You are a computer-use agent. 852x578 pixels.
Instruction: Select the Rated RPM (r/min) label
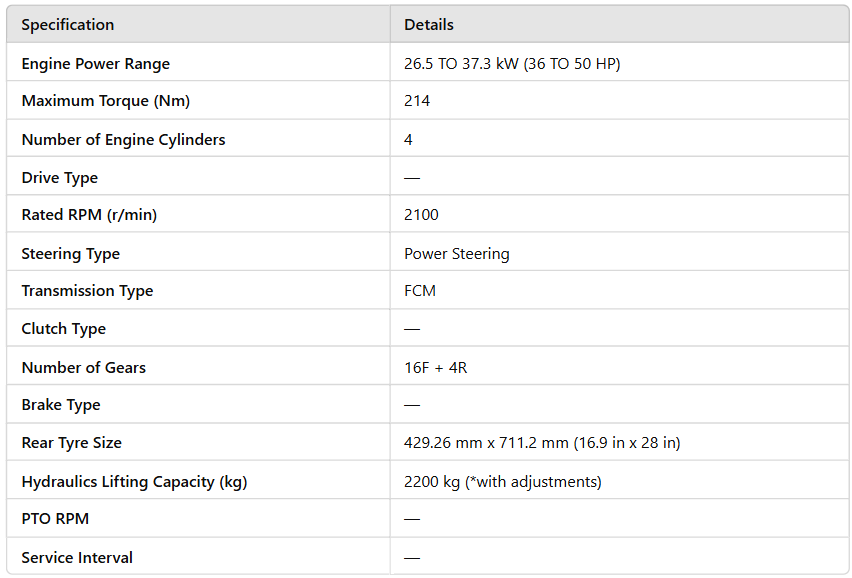tap(89, 215)
